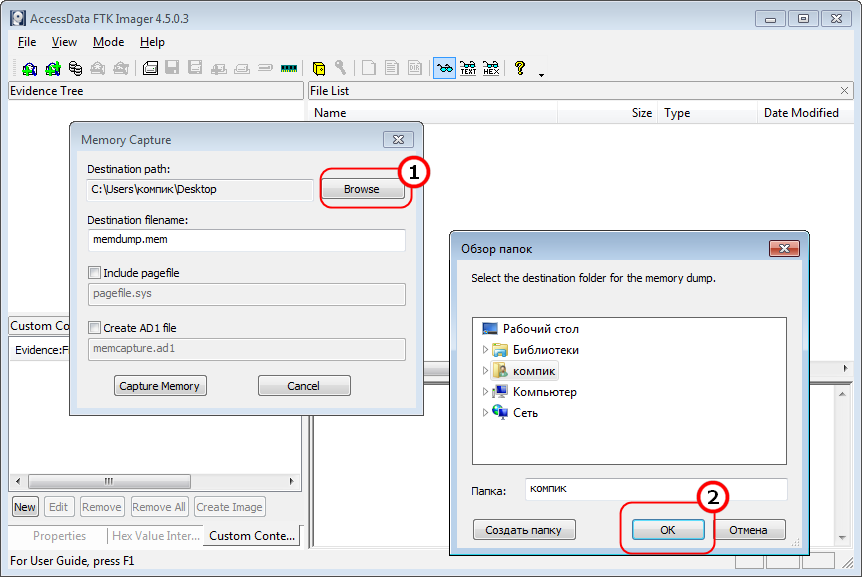The width and height of the screenshot is (862, 577).
Task: Open the File menu
Action: click(x=27, y=42)
